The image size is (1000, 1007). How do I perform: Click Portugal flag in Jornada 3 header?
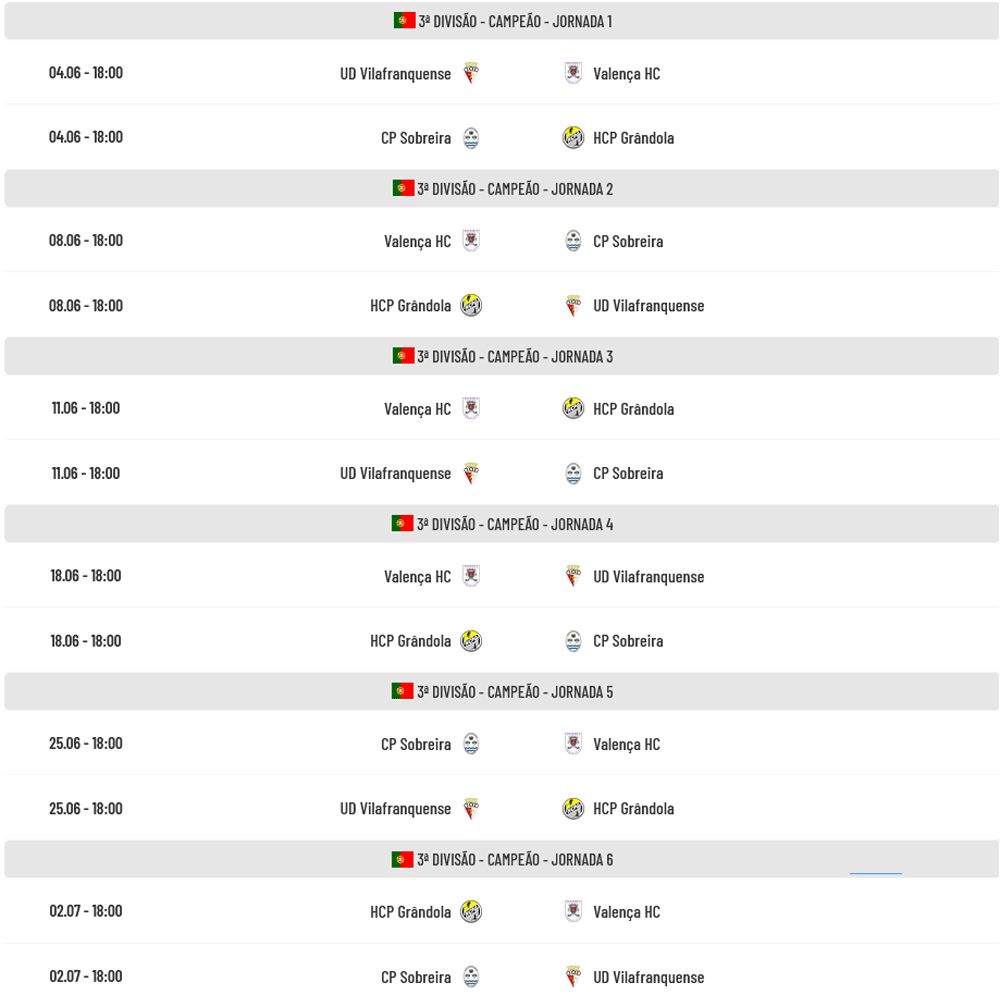tap(403, 356)
